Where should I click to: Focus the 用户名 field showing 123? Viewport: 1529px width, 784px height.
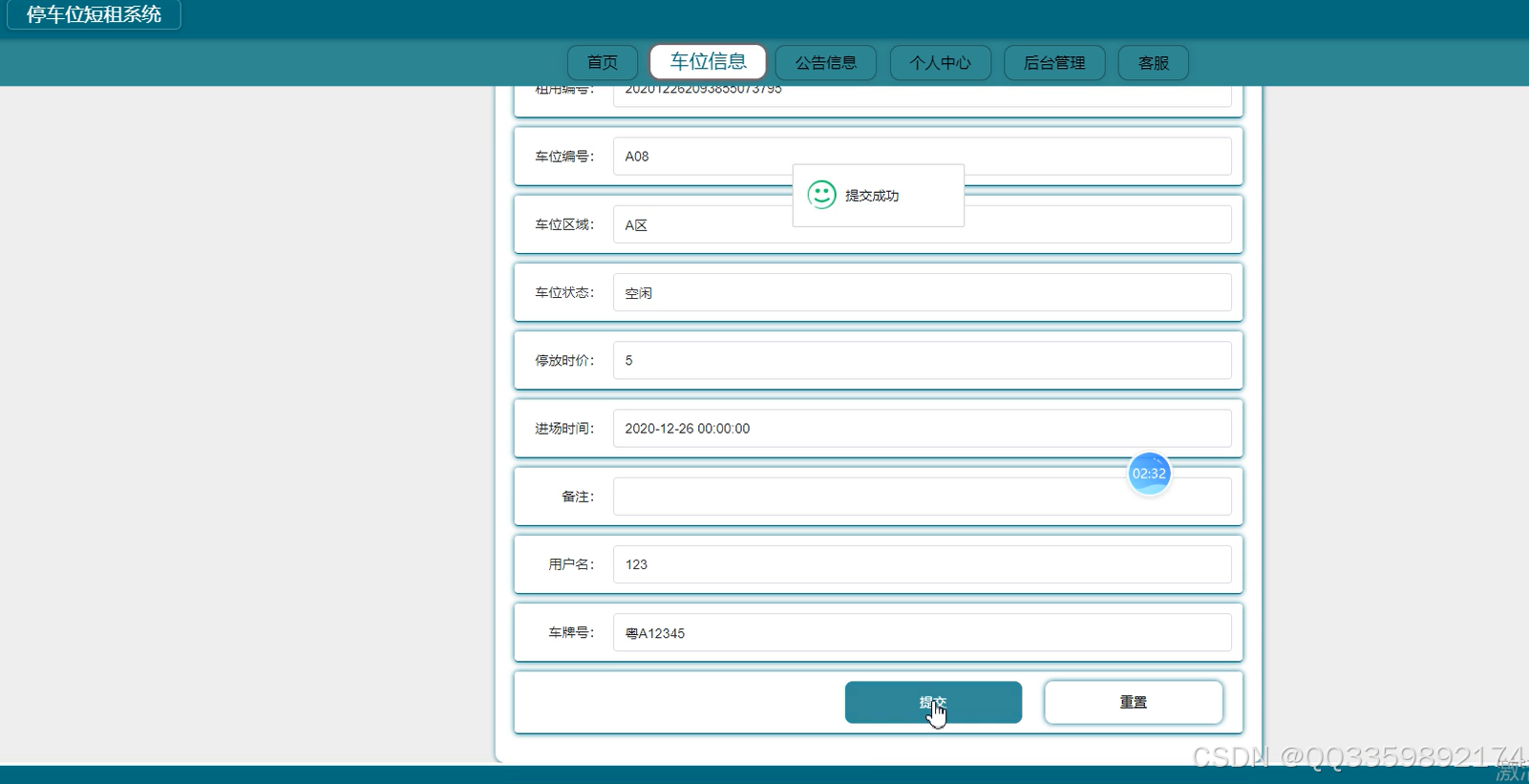click(922, 564)
